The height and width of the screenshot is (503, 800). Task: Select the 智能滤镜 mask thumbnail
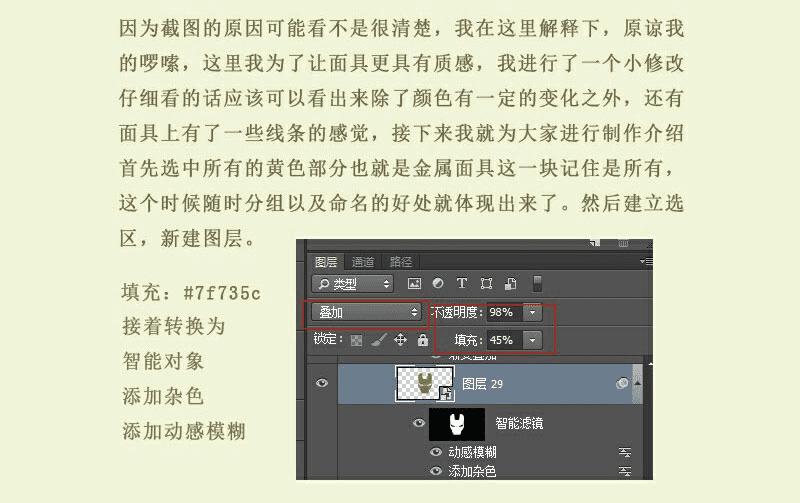[x=457, y=424]
